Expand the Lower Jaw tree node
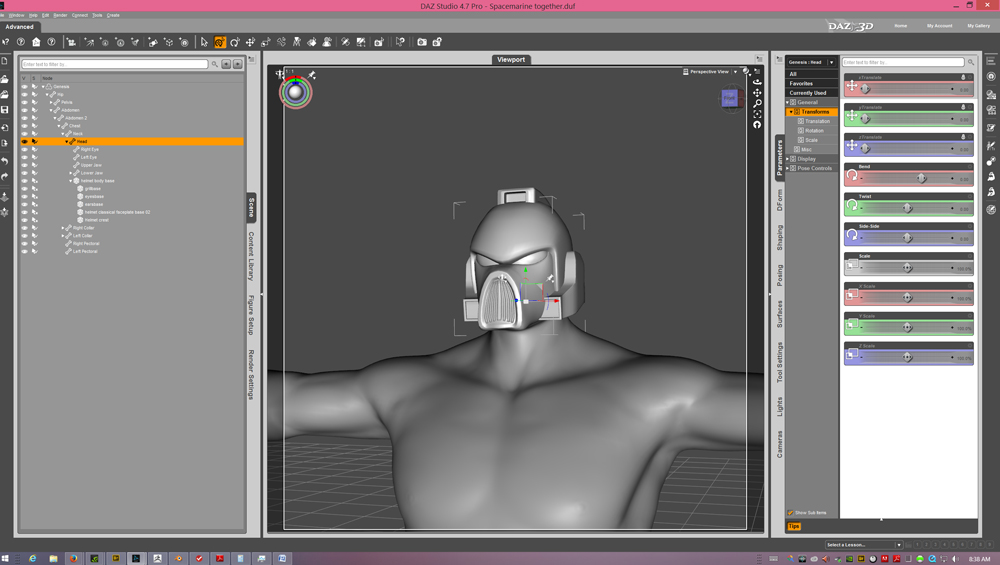Image resolution: width=1000 pixels, height=565 pixels. click(x=71, y=173)
